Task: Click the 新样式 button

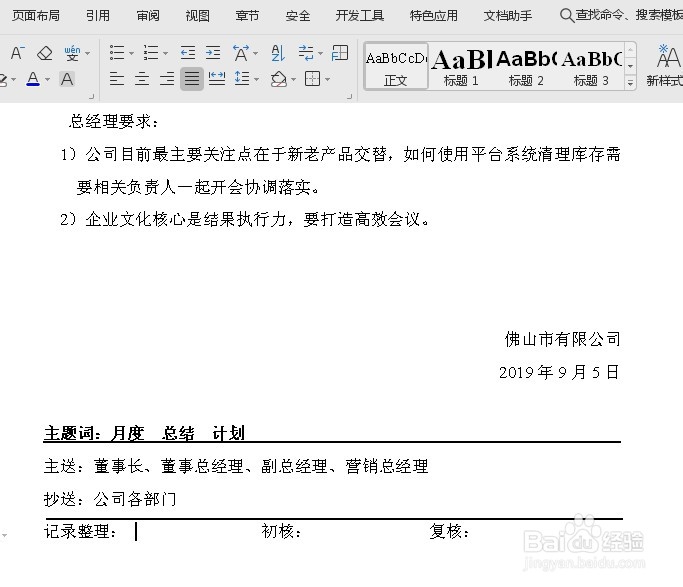Action: [664, 65]
